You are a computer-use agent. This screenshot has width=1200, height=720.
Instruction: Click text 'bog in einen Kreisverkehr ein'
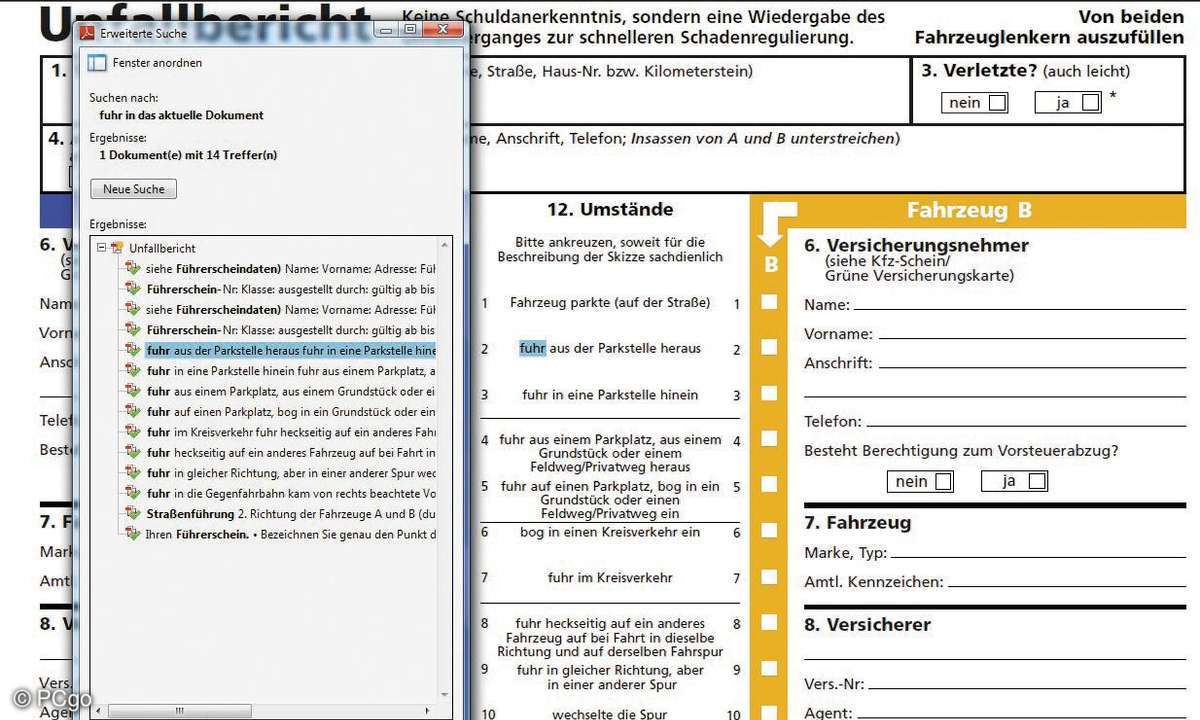[x=610, y=532]
